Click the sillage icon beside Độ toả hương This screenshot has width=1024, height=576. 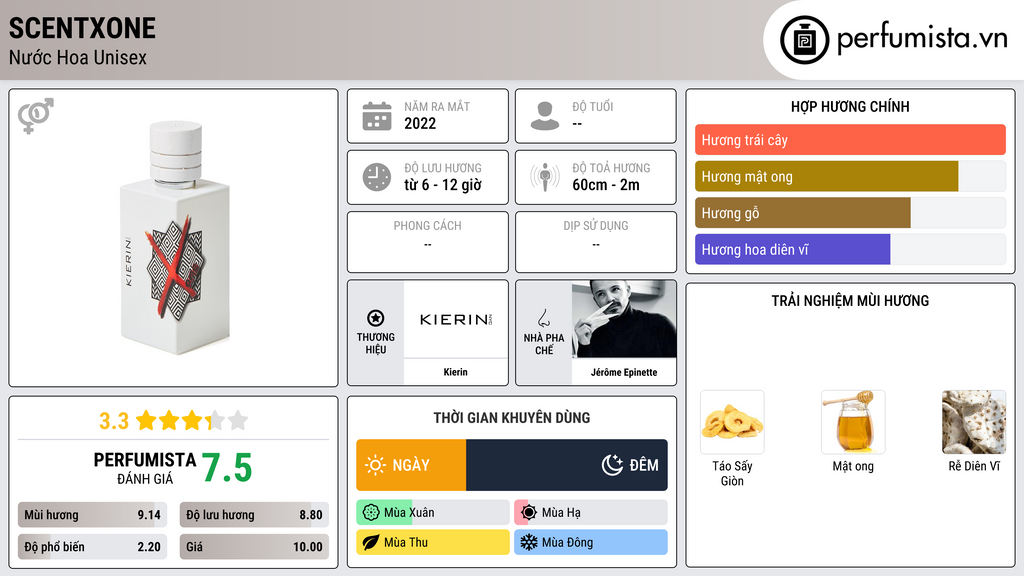(x=545, y=177)
